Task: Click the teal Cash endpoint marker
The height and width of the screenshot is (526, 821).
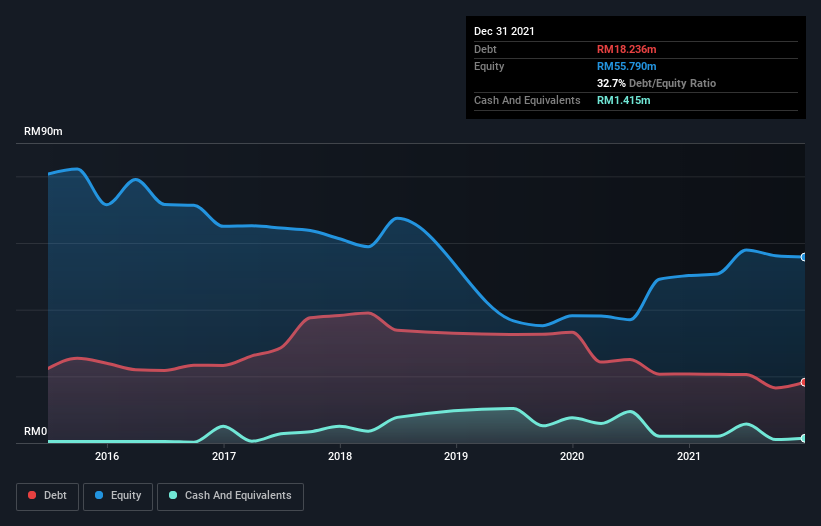Action: [x=804, y=438]
